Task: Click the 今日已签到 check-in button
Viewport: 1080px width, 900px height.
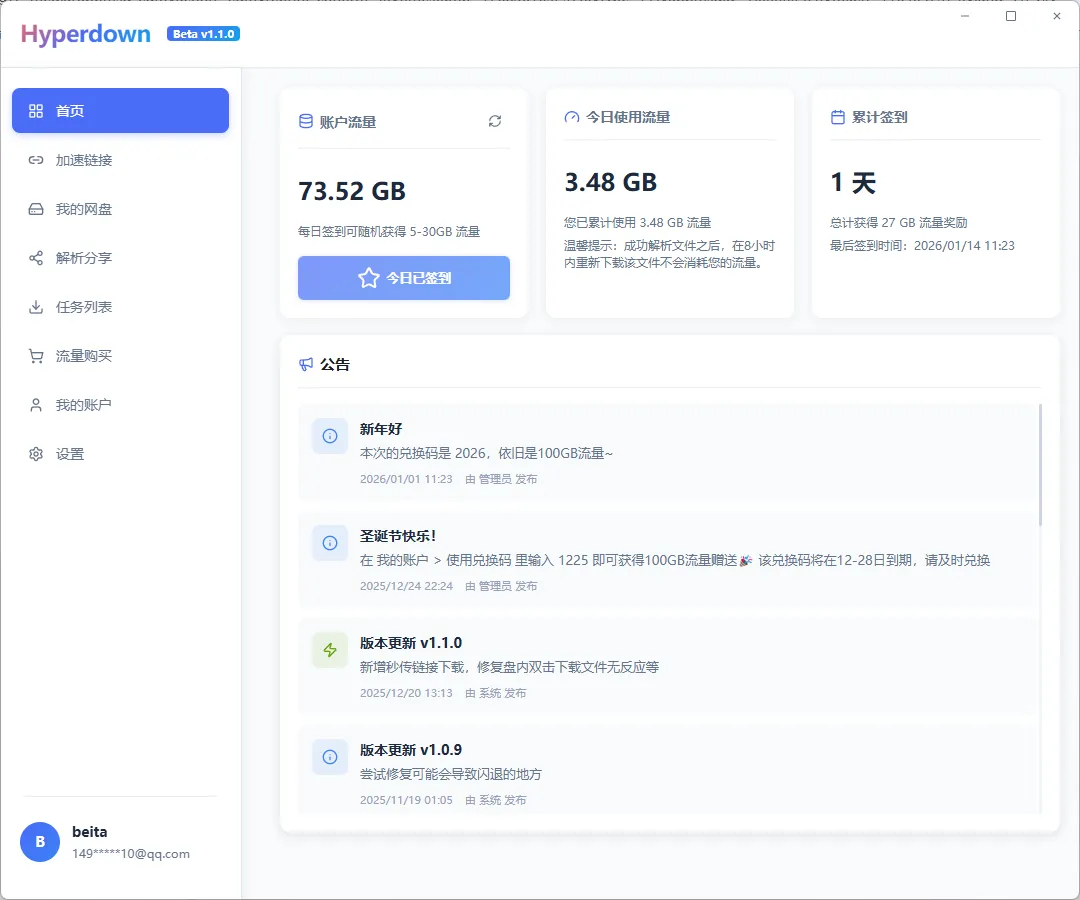Action: coord(404,278)
